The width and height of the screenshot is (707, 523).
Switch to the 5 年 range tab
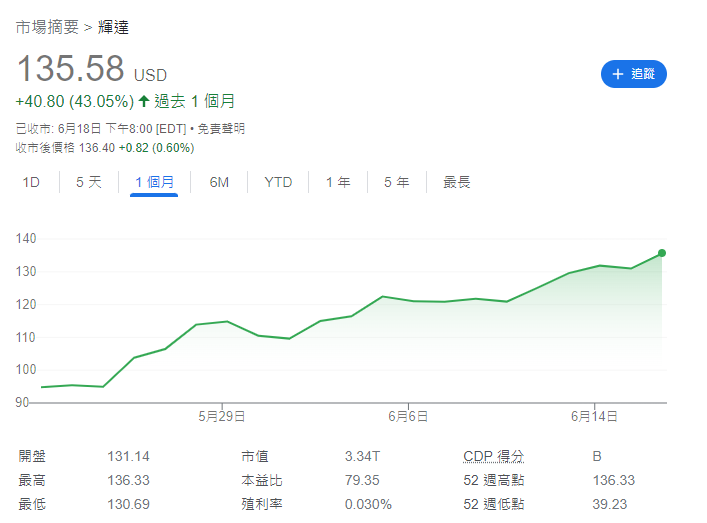point(397,182)
